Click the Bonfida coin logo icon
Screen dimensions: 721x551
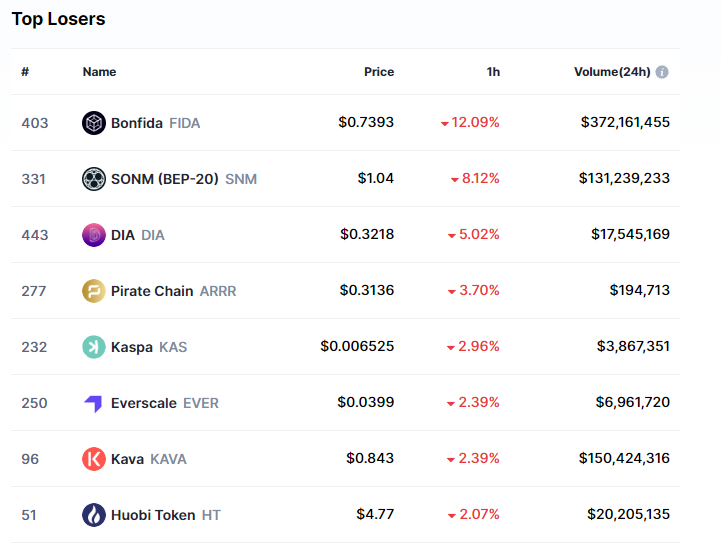click(x=93, y=123)
